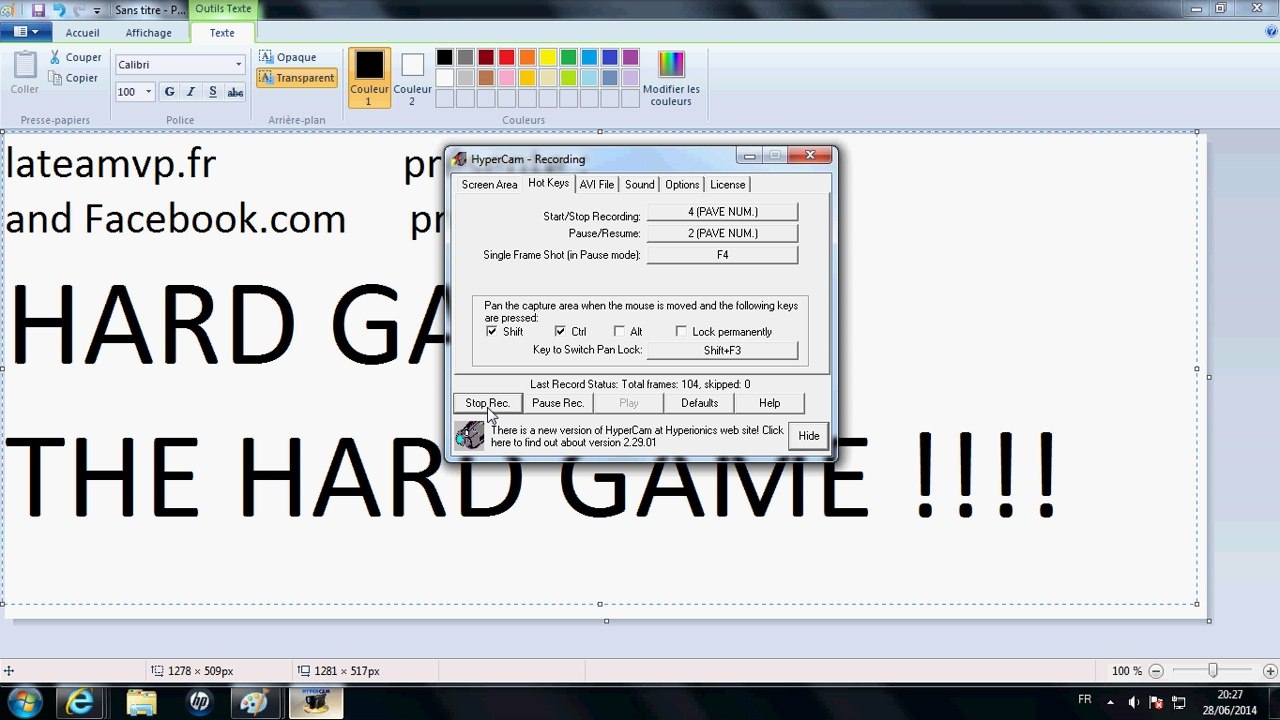
Task: Toggle underline (S) text formatting
Action: point(213,92)
